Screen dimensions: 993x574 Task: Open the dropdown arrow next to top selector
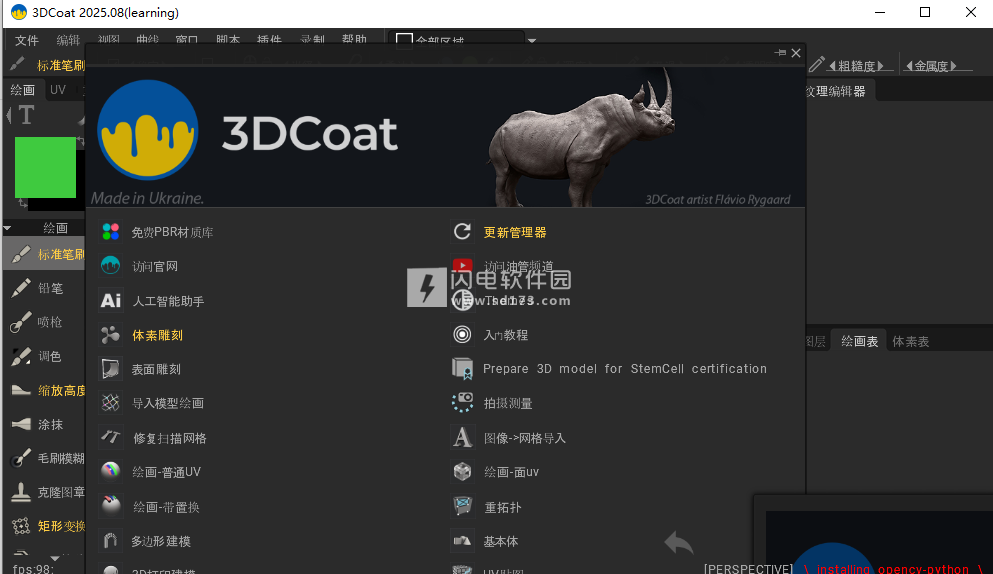coord(532,41)
